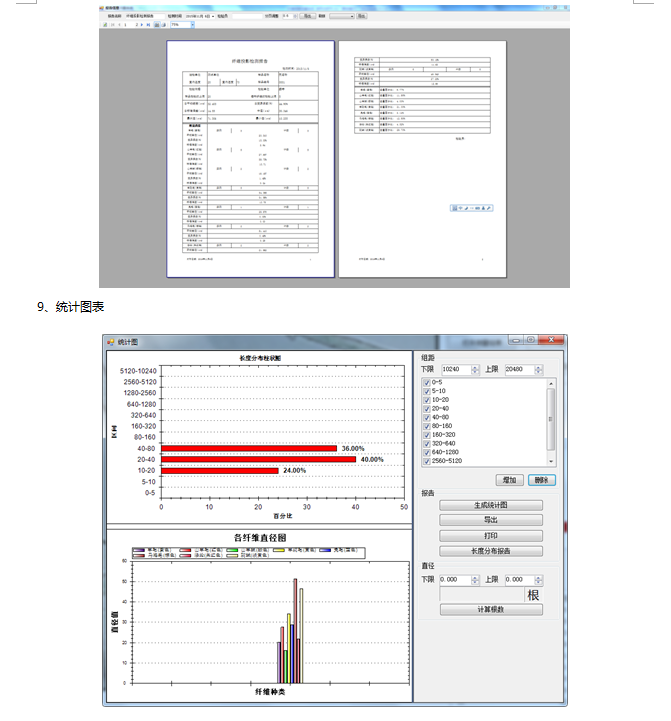The height and width of the screenshot is (721, 671).
Task: Click the 组距 上限 spinner arrows
Action: click(542, 369)
